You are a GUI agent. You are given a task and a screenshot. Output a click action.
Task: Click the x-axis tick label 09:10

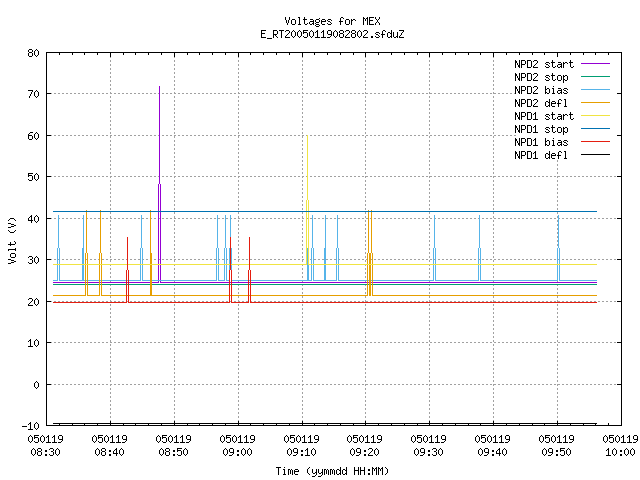(x=301, y=452)
